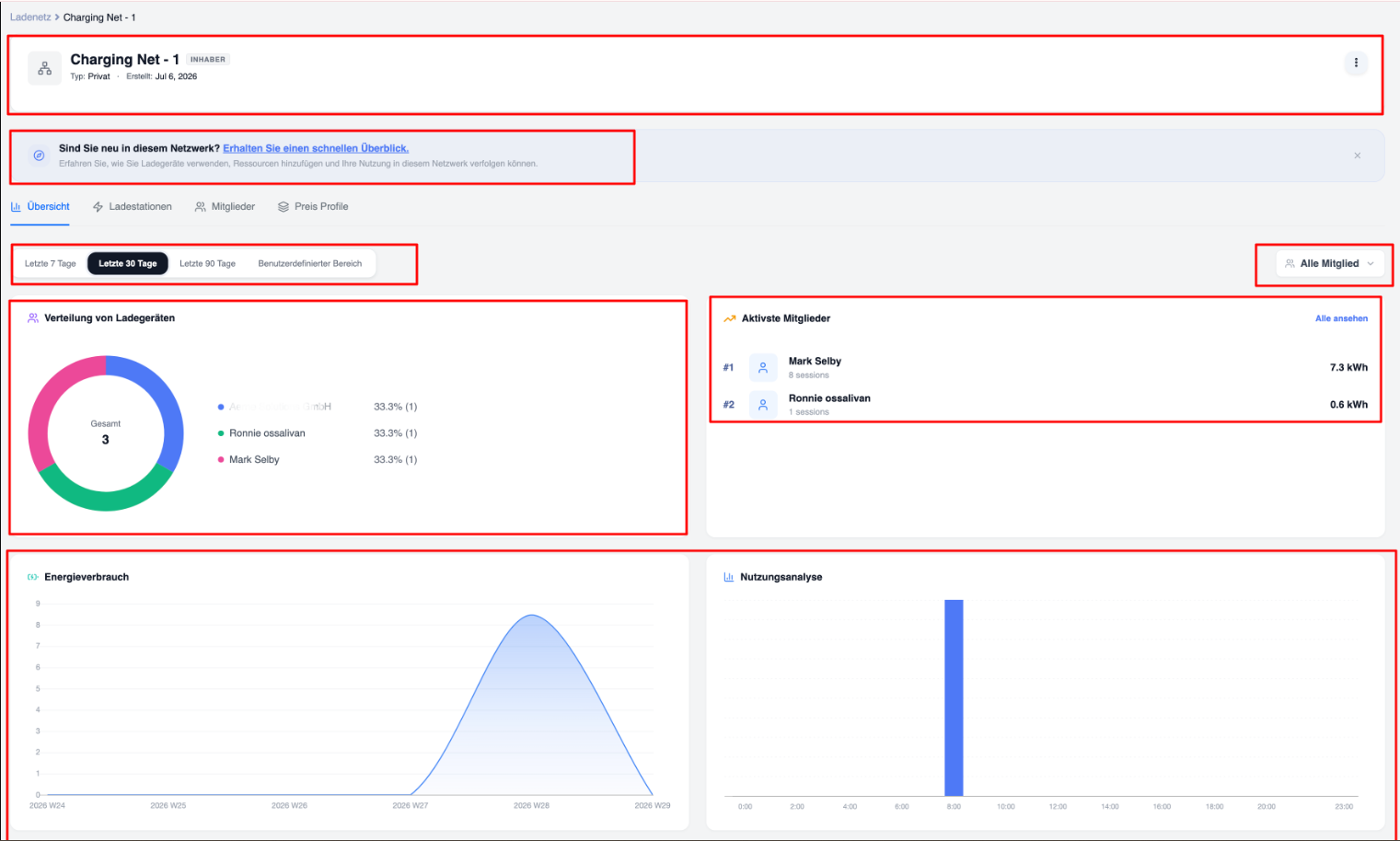Click the compass icon in the banner

[x=39, y=156]
